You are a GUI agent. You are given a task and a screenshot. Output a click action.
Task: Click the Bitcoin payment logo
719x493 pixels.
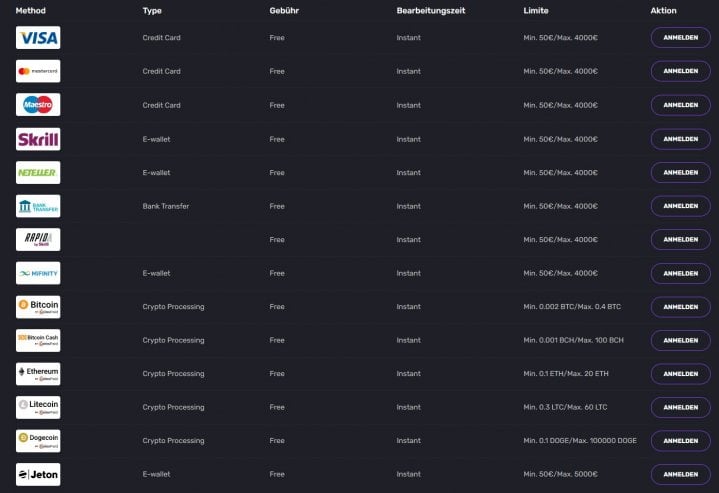38,307
